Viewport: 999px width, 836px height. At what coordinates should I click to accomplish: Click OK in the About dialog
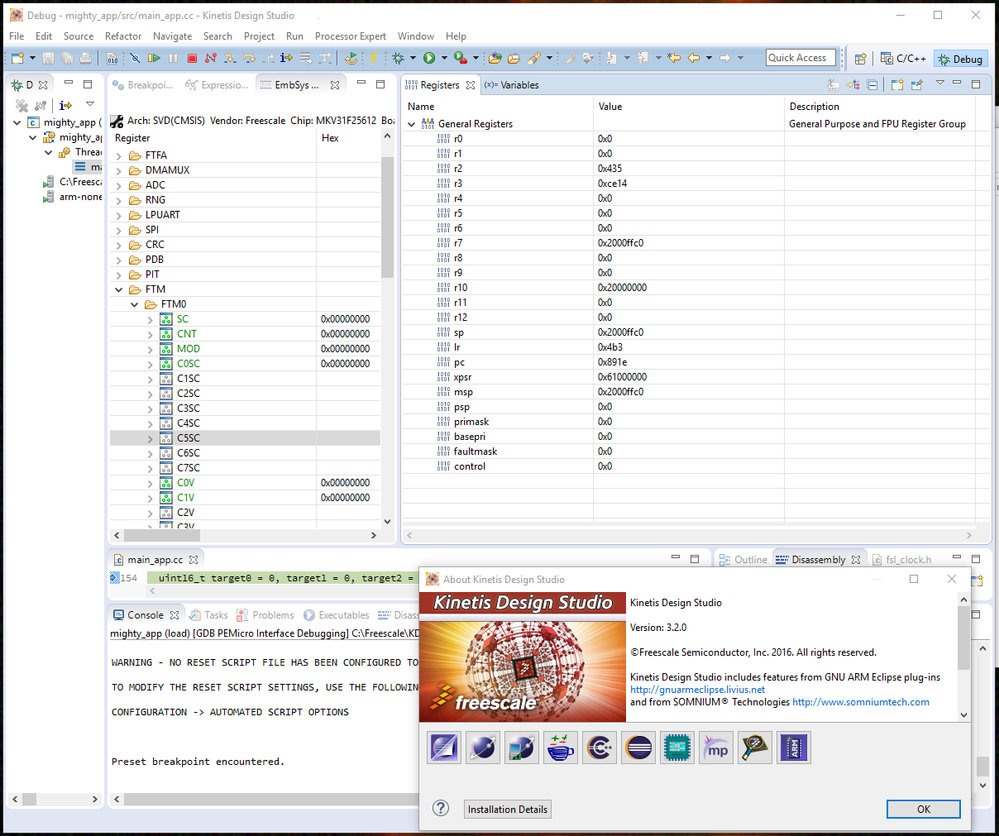pos(923,809)
